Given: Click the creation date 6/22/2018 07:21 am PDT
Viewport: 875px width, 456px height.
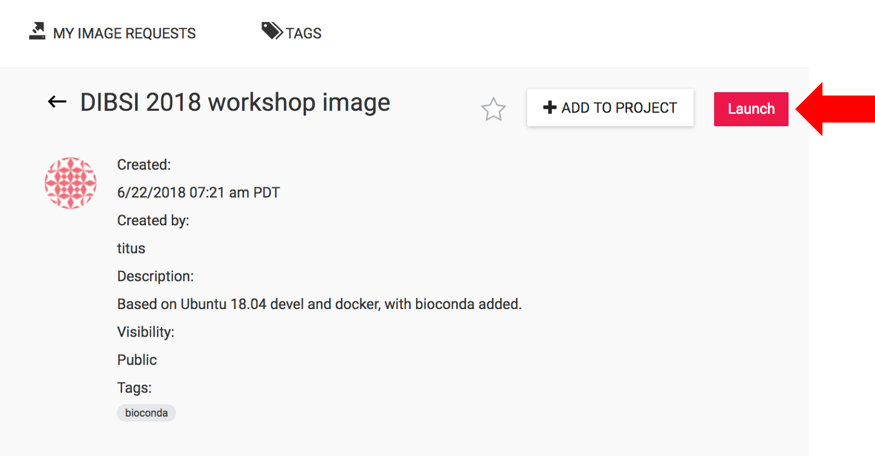Looking at the screenshot, I should [x=198, y=193].
